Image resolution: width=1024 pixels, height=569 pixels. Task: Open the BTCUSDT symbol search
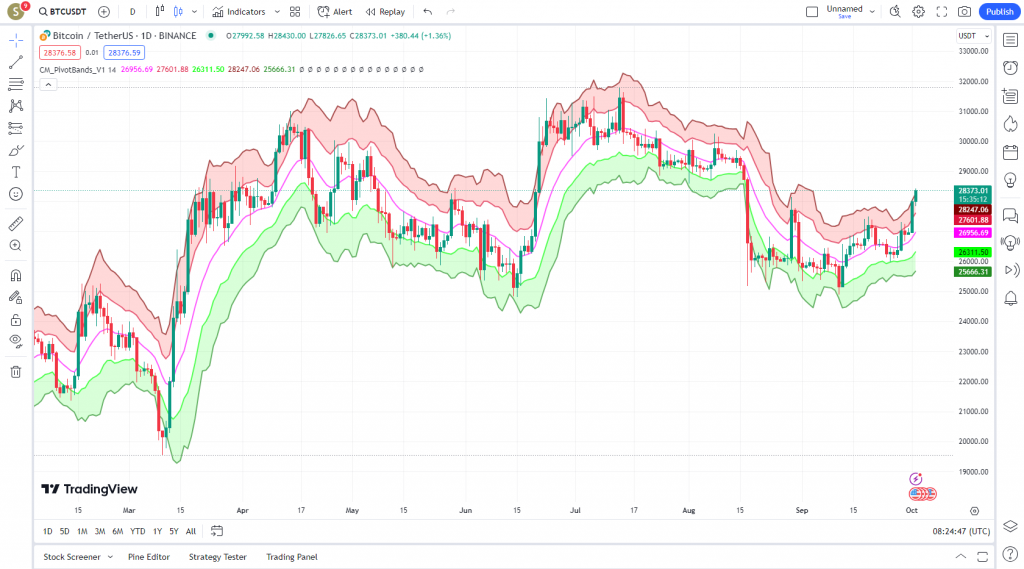[62, 12]
